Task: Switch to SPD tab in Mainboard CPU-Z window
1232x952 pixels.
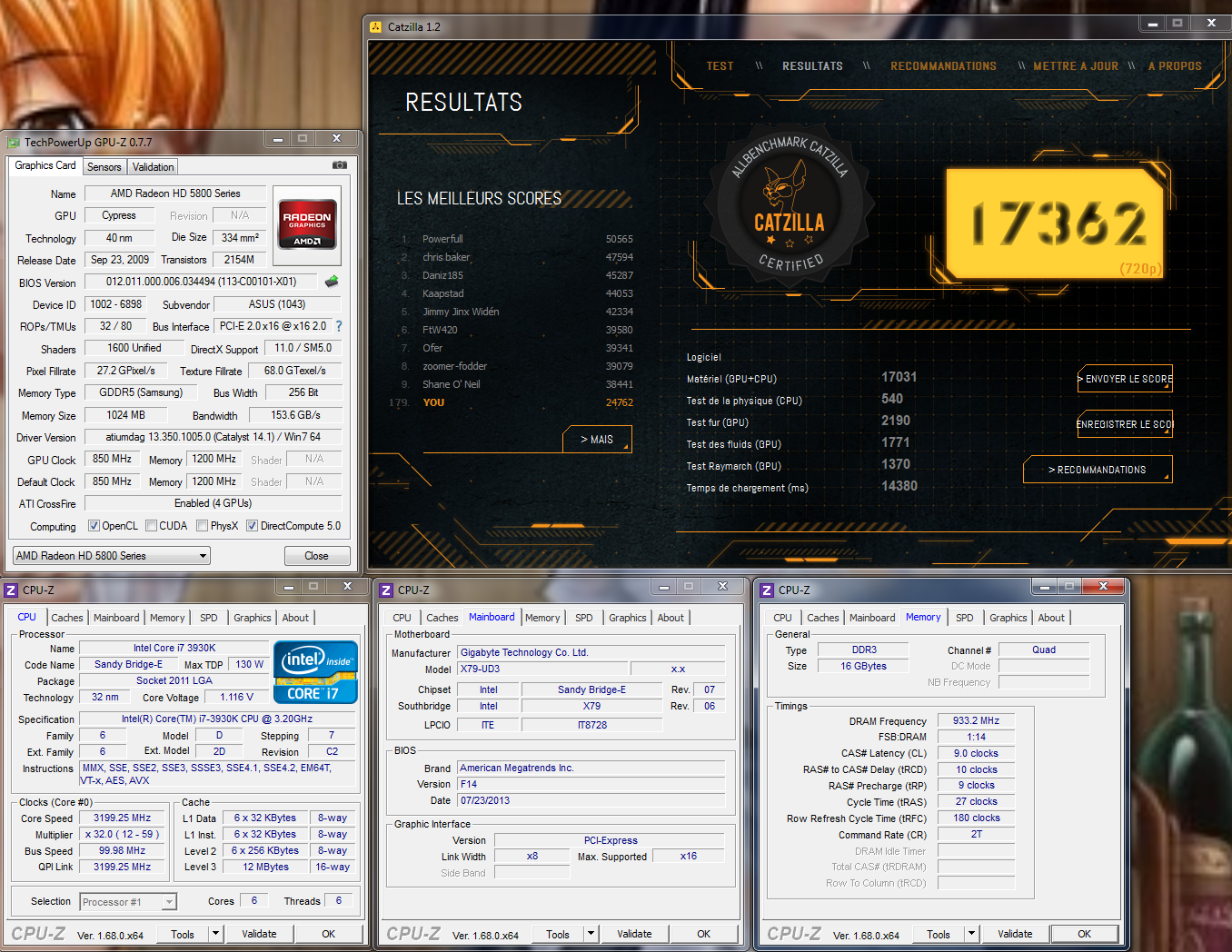Action: click(583, 618)
